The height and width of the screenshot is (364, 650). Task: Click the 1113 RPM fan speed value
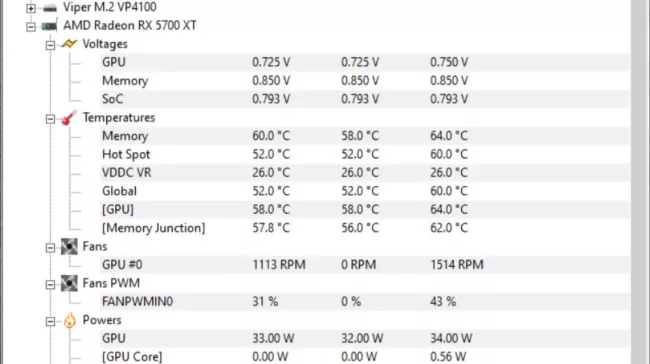(x=279, y=265)
